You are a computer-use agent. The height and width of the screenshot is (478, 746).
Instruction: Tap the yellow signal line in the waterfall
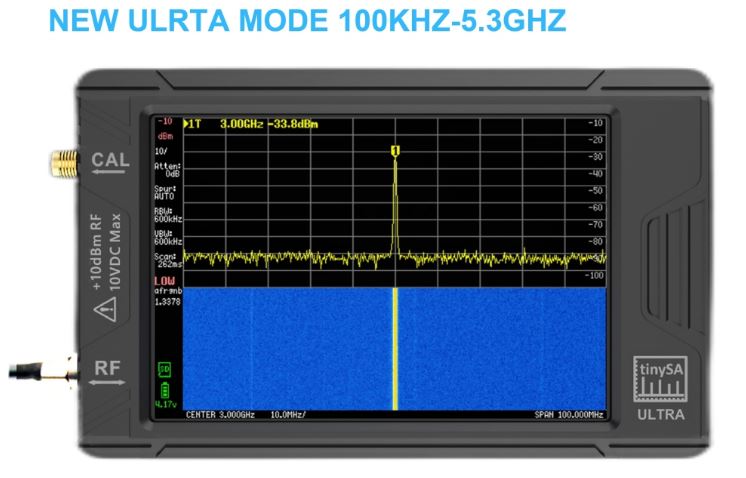[x=395, y=349]
